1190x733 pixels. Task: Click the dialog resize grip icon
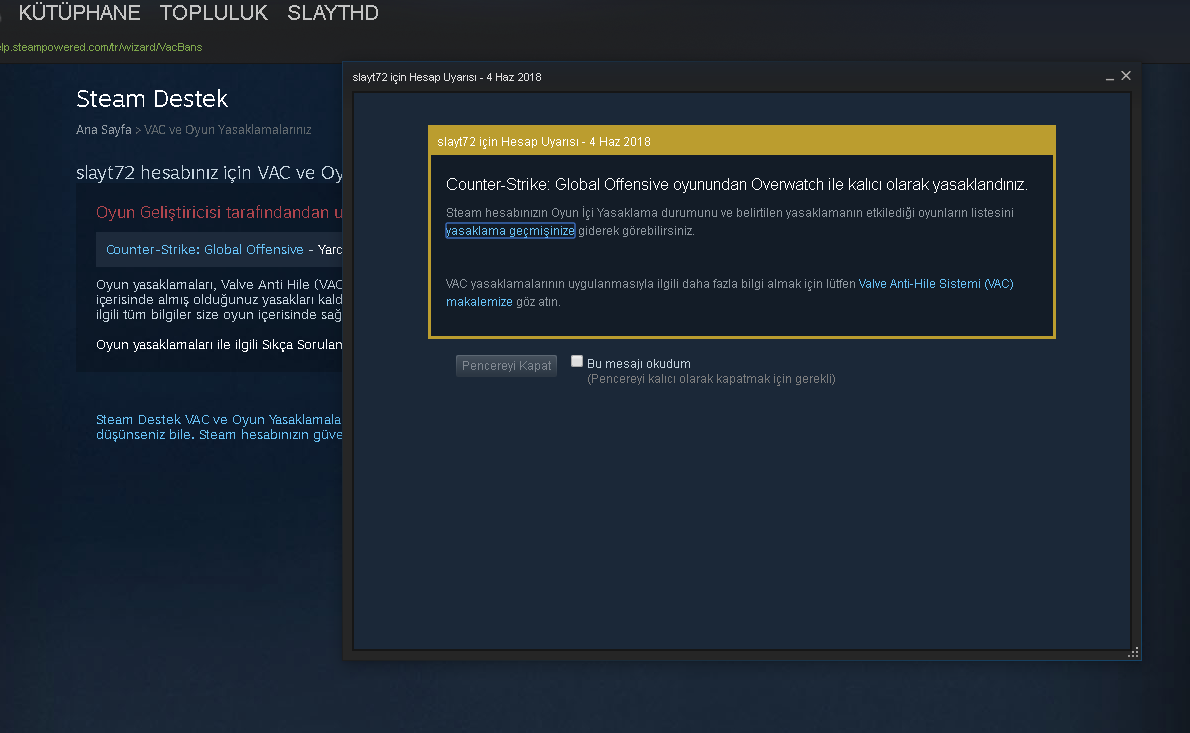pos(1133,653)
